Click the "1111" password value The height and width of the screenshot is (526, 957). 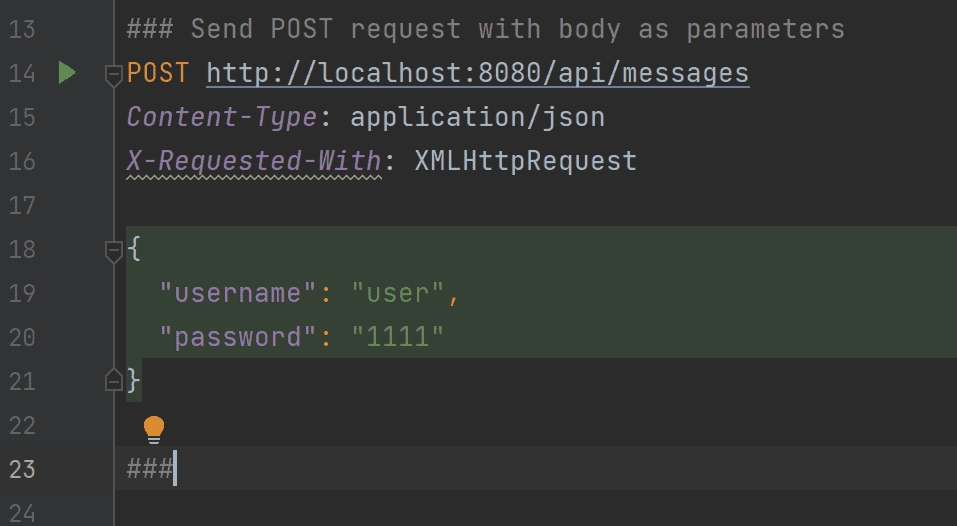[x=397, y=337]
